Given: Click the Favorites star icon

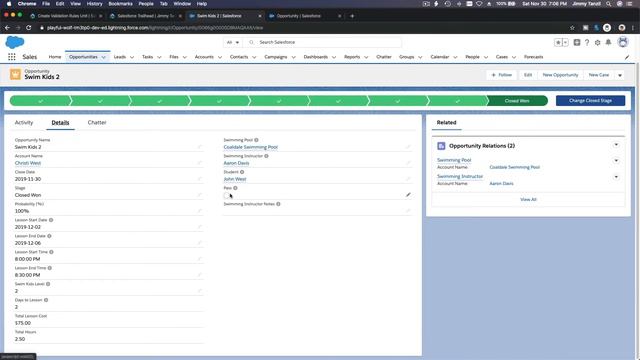Looking at the screenshot, I should point(558,42).
